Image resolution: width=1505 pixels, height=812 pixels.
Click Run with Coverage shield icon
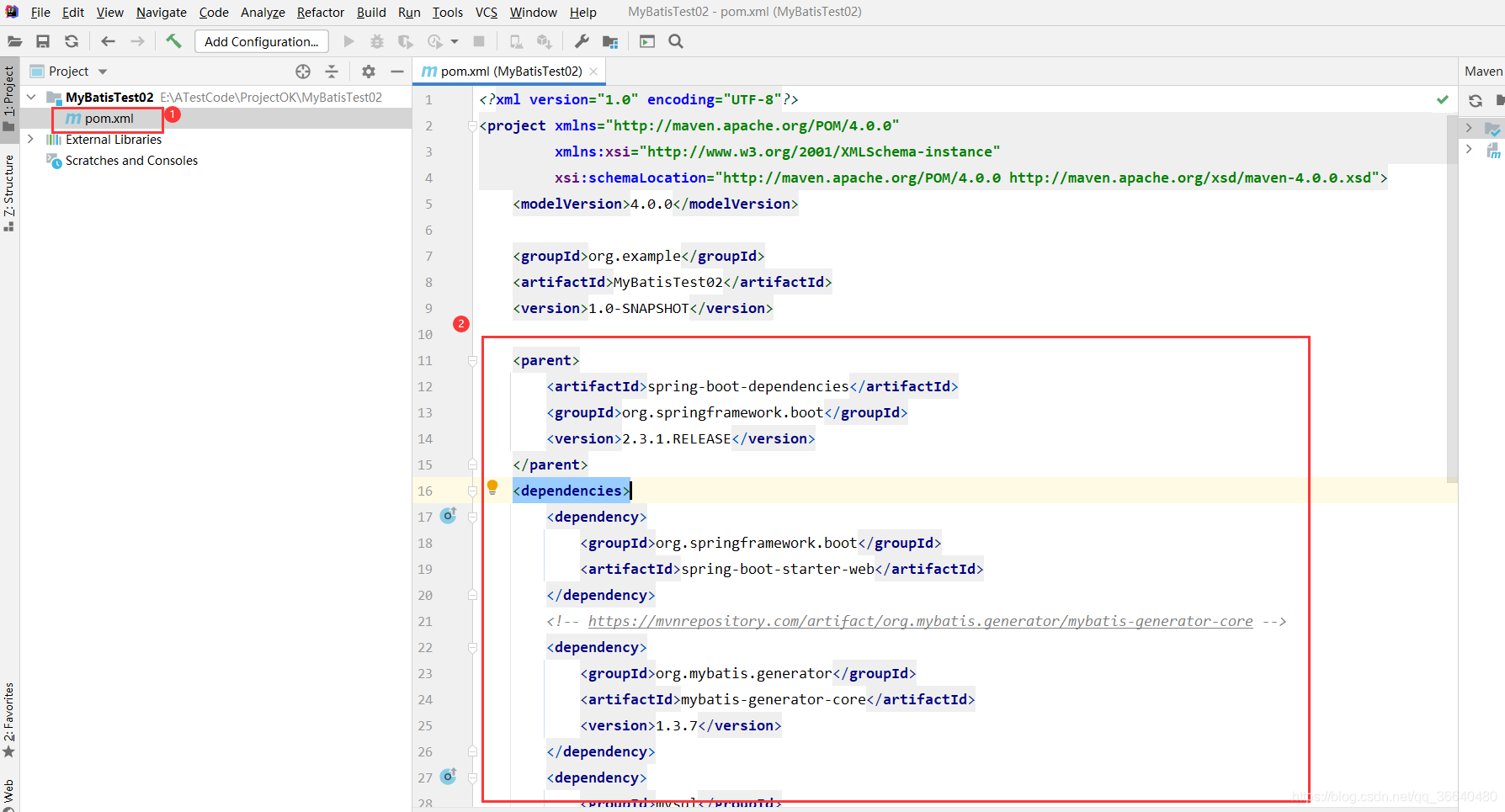[x=406, y=41]
